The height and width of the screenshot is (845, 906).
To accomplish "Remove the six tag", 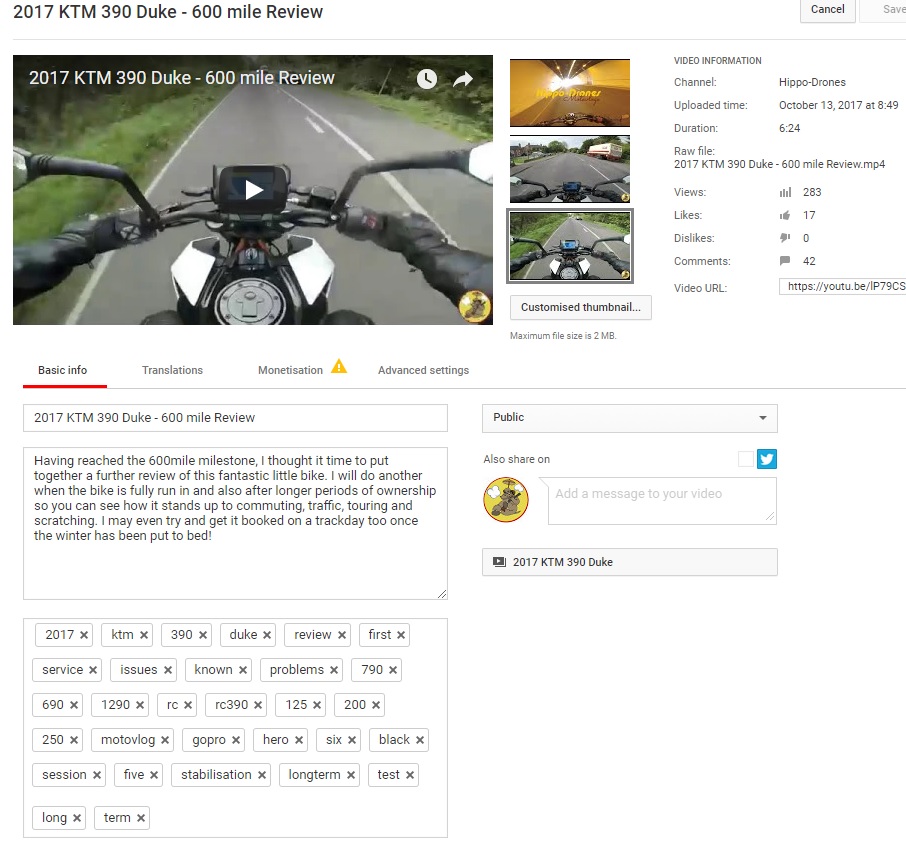I will point(352,740).
